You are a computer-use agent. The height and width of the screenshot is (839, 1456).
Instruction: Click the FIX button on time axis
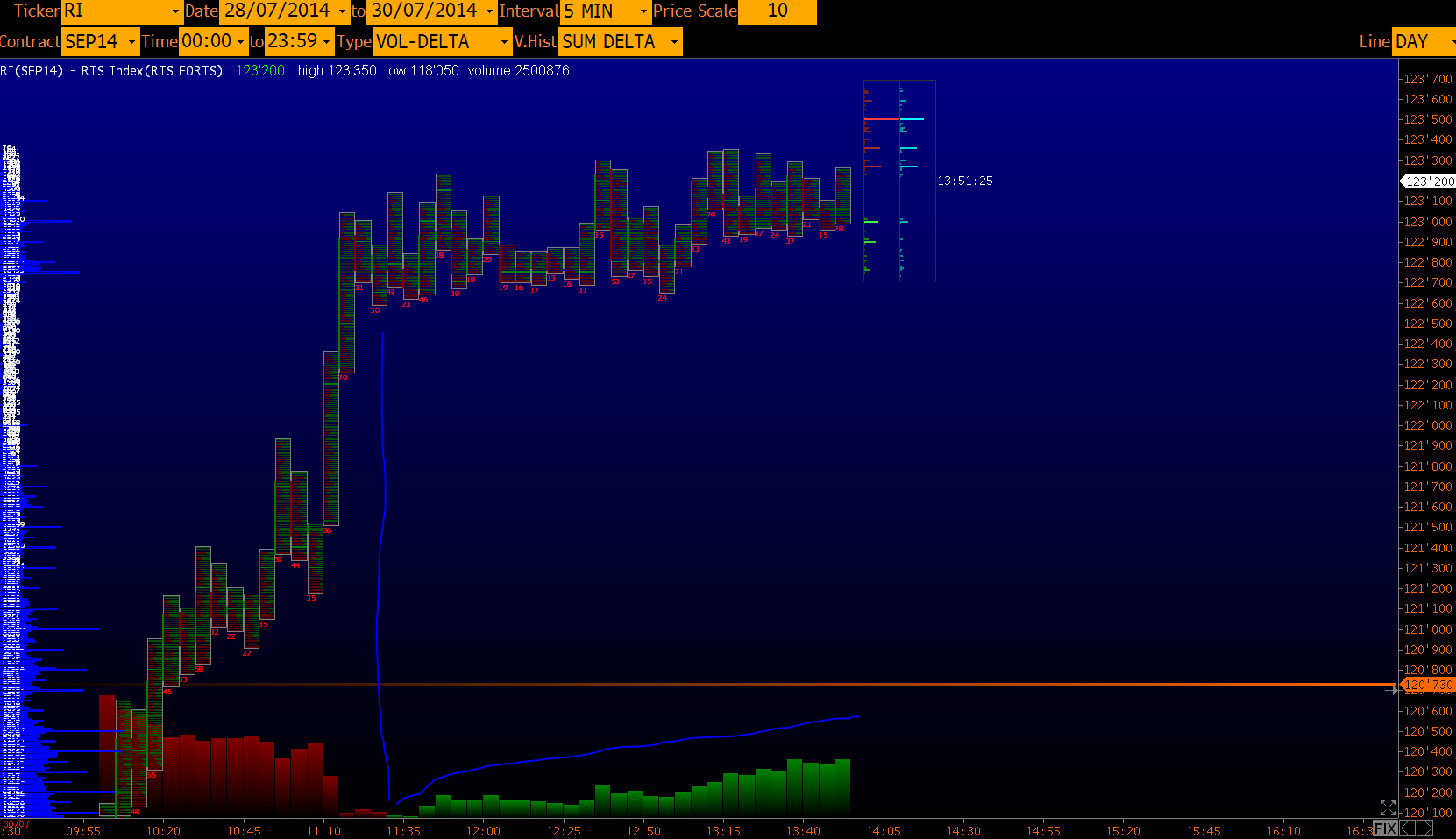pos(1385,828)
